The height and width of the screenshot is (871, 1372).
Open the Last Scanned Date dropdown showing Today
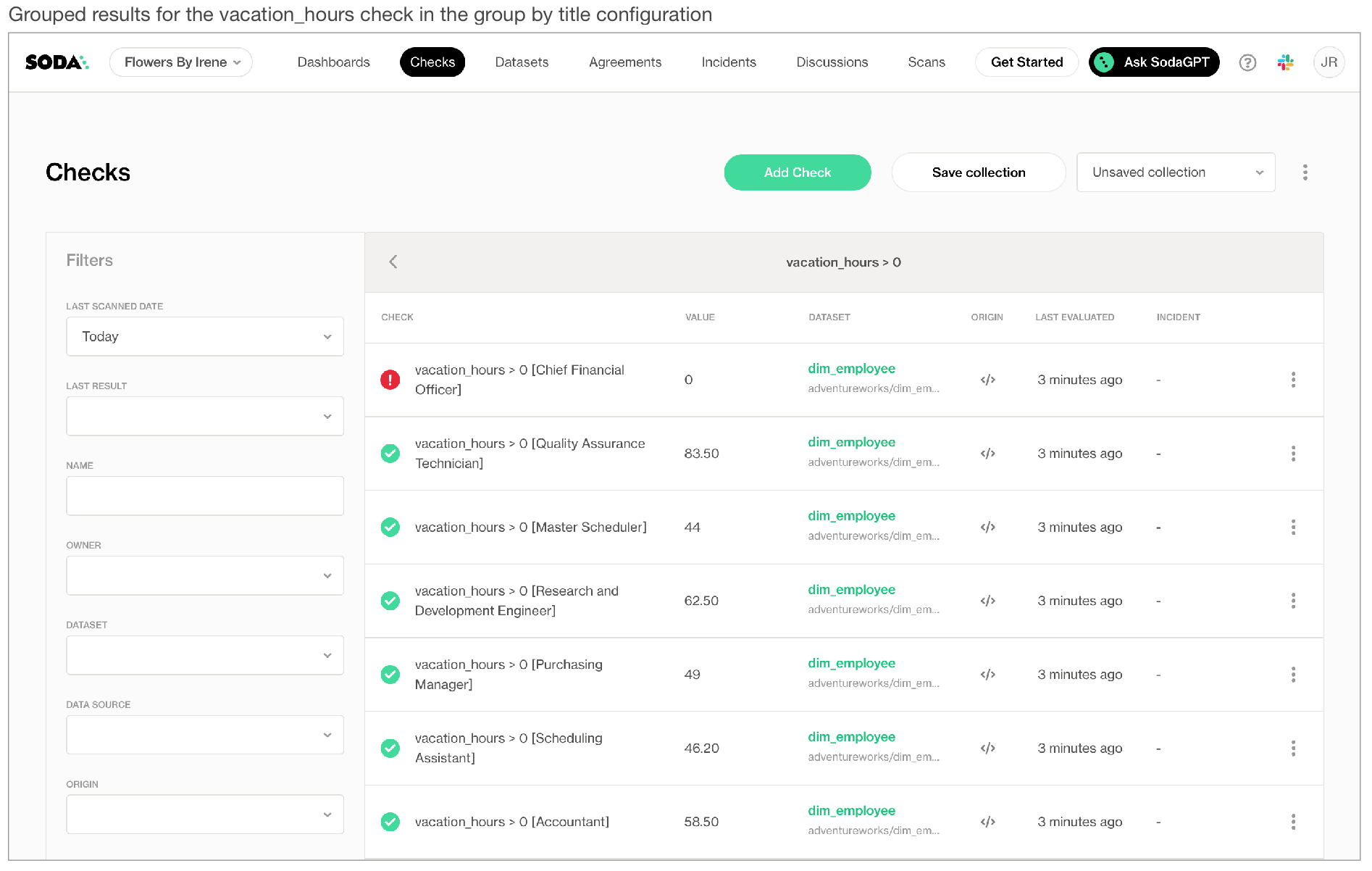[205, 336]
